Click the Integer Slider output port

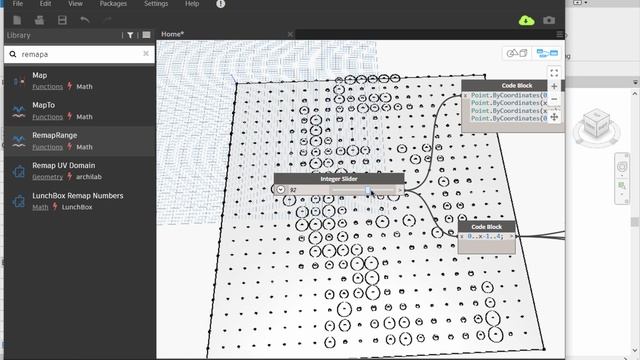[x=400, y=190]
